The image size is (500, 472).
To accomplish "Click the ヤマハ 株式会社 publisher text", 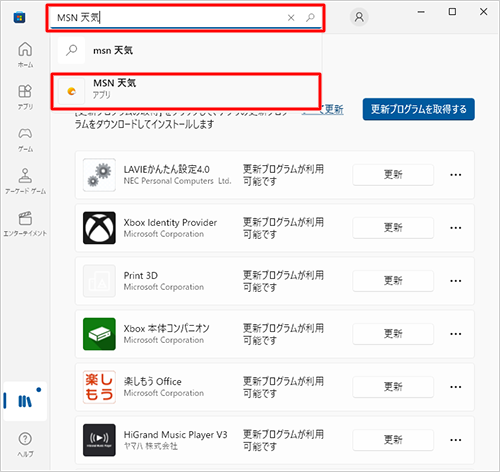I will pyautogui.click(x=151, y=446).
